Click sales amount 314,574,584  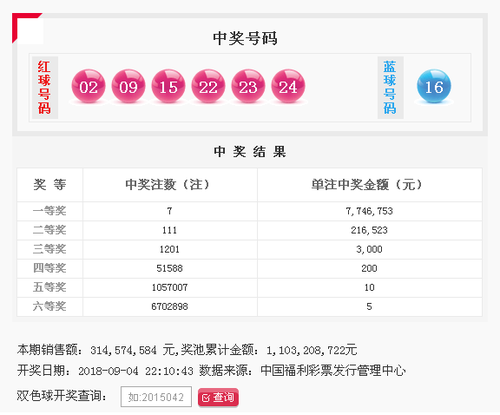[123, 350]
